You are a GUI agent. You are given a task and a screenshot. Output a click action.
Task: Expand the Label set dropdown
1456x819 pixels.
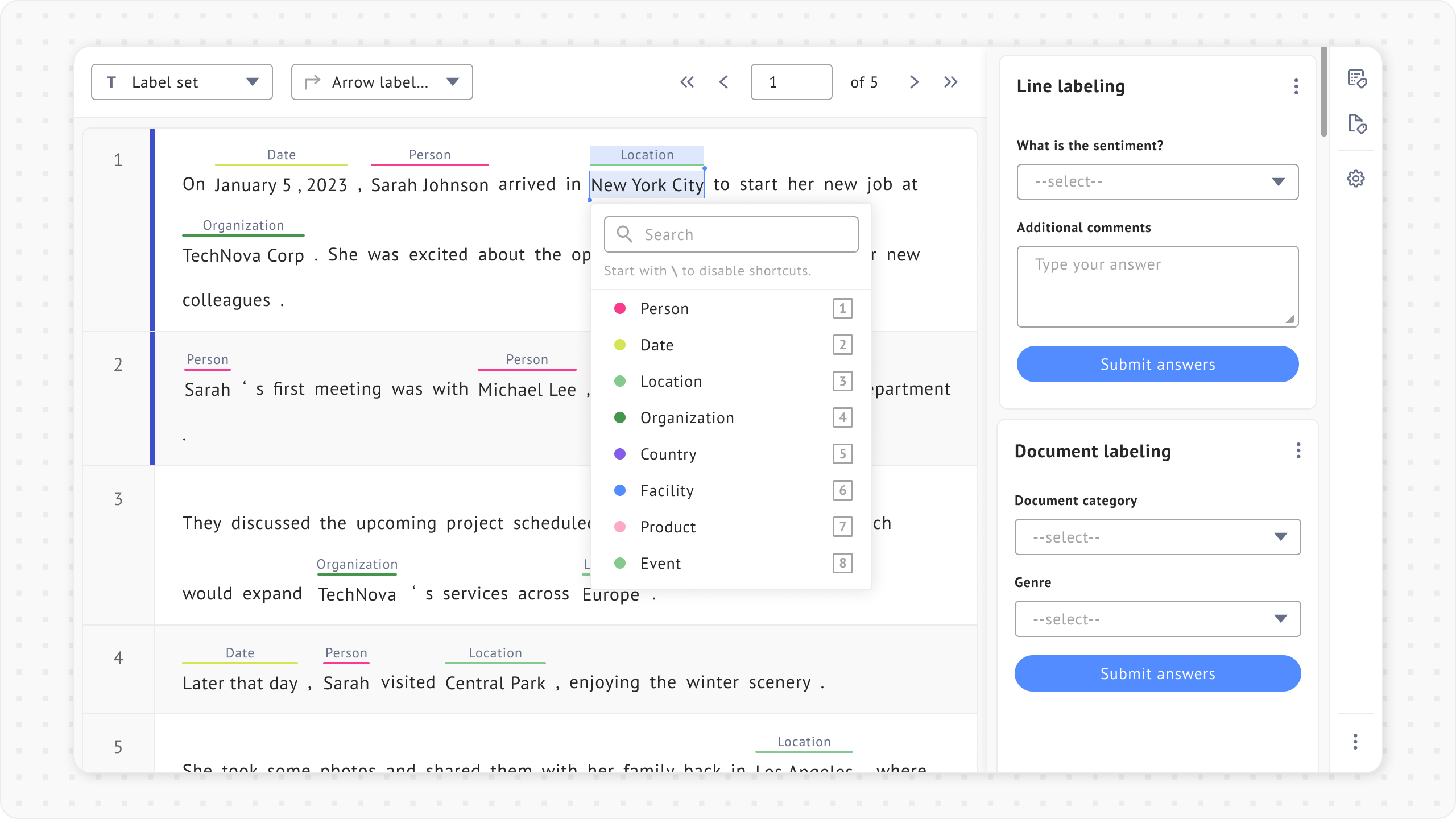point(181,82)
